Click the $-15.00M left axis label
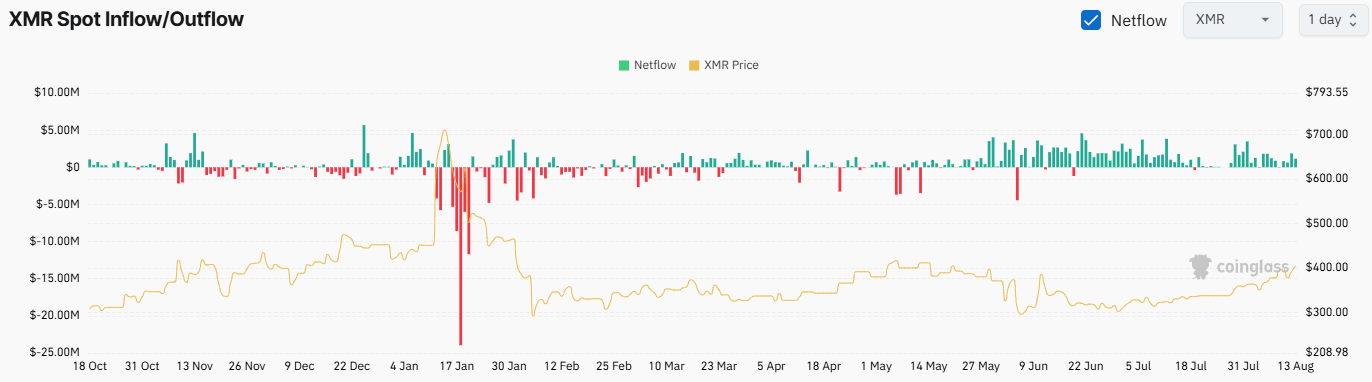 [55, 278]
